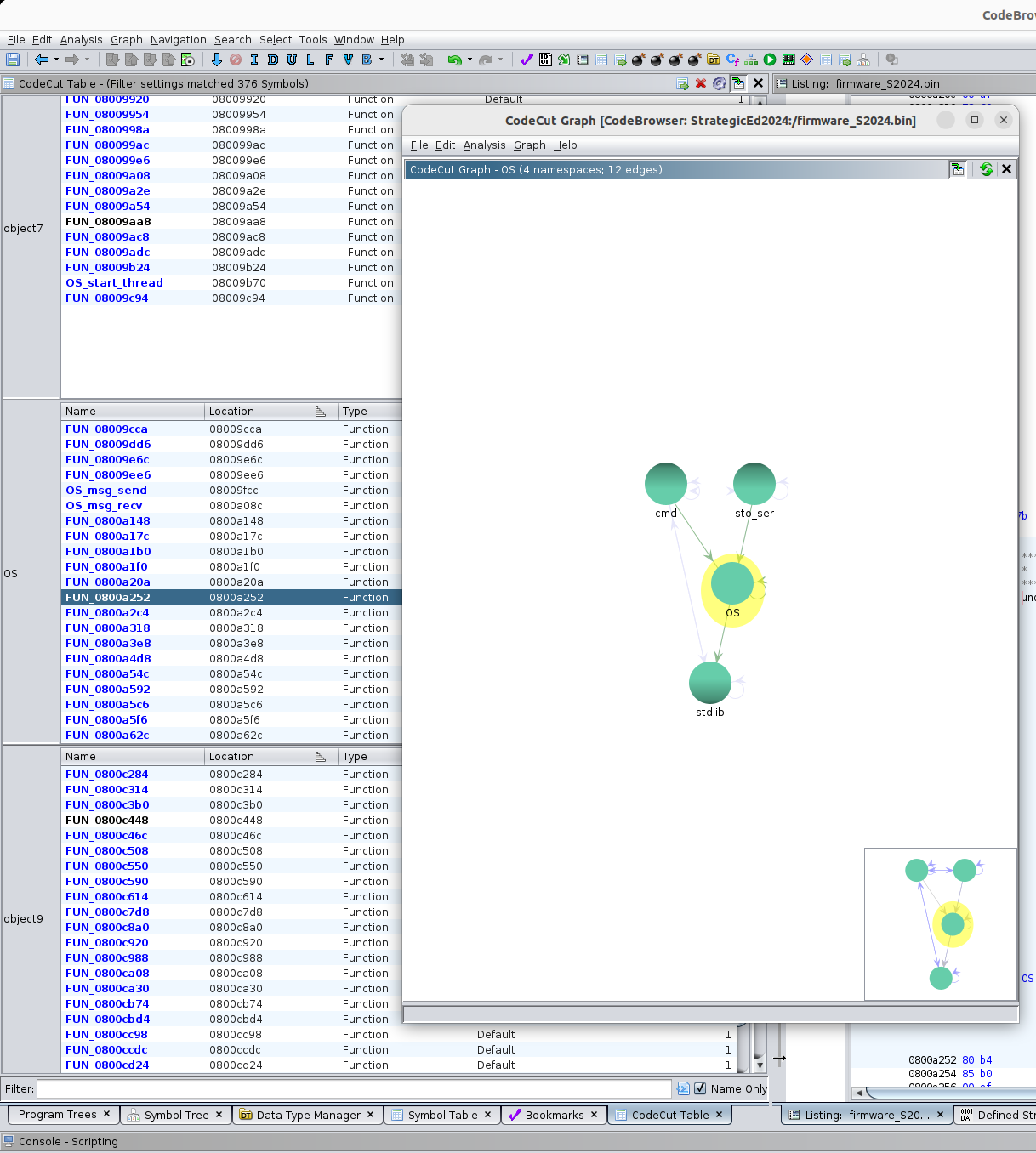Open the Navigation menu in the main menubar
Viewport: 1036px width, 1153px height.
tap(178, 39)
